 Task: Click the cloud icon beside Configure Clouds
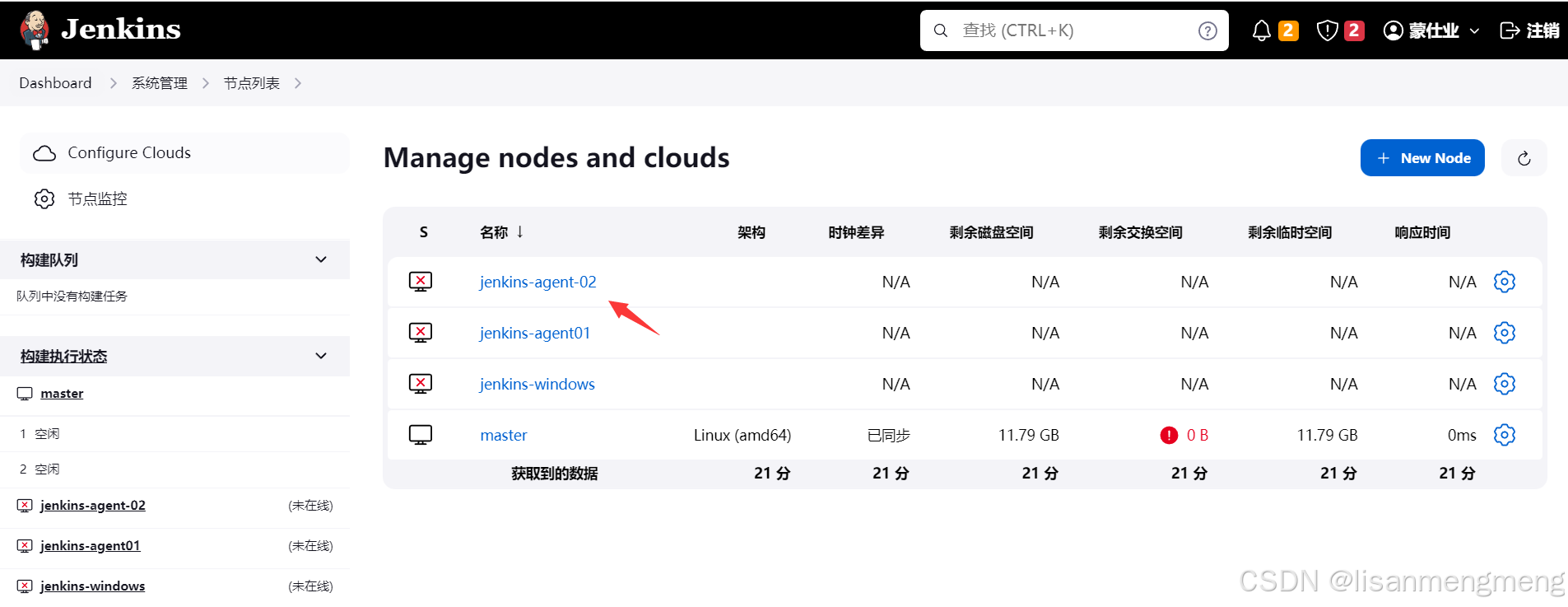point(44,153)
